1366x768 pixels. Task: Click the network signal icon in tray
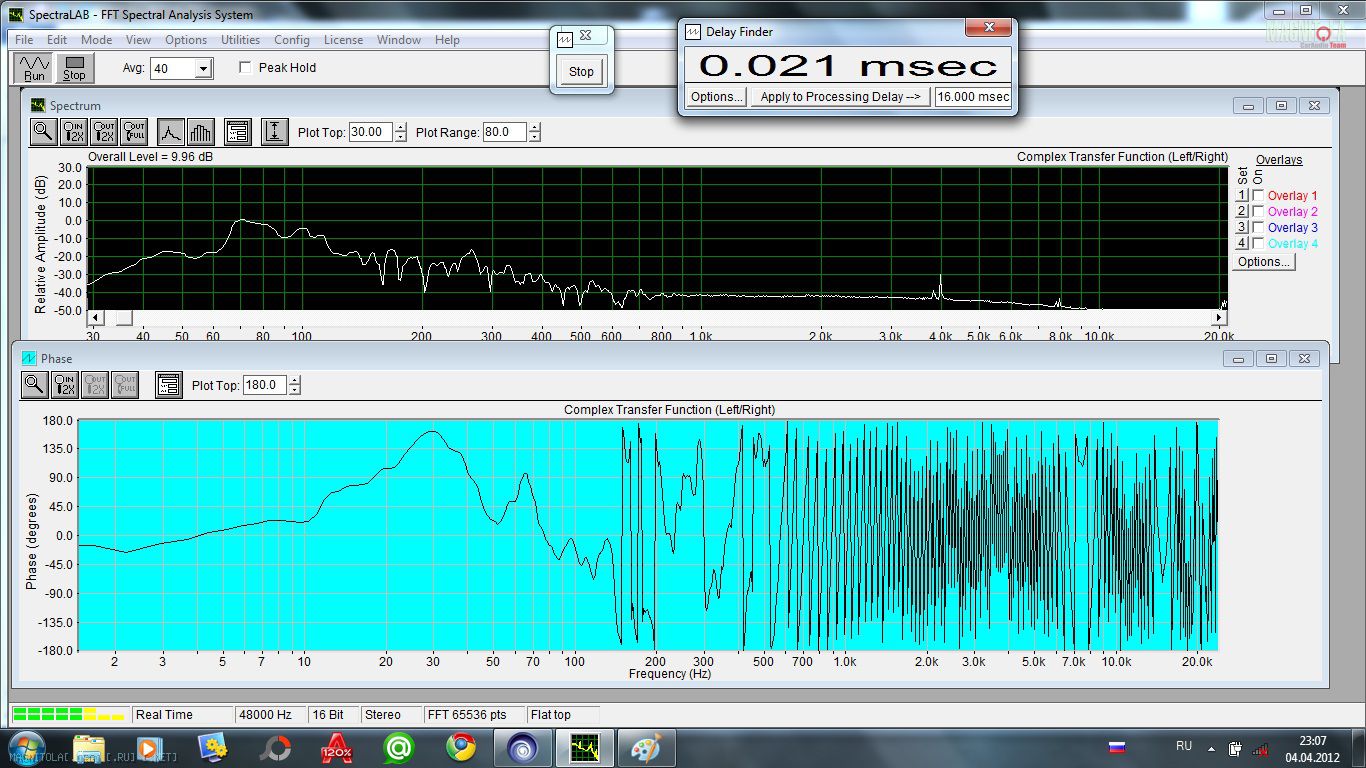(x=1260, y=748)
